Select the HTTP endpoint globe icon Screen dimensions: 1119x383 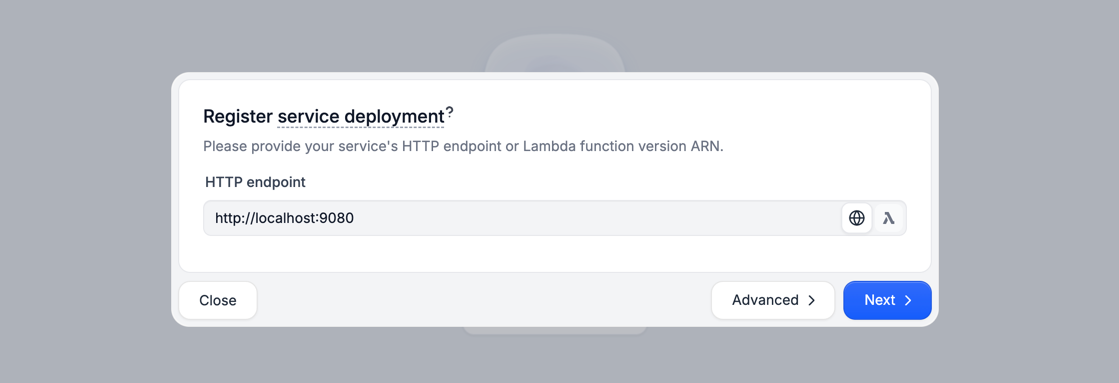click(856, 218)
